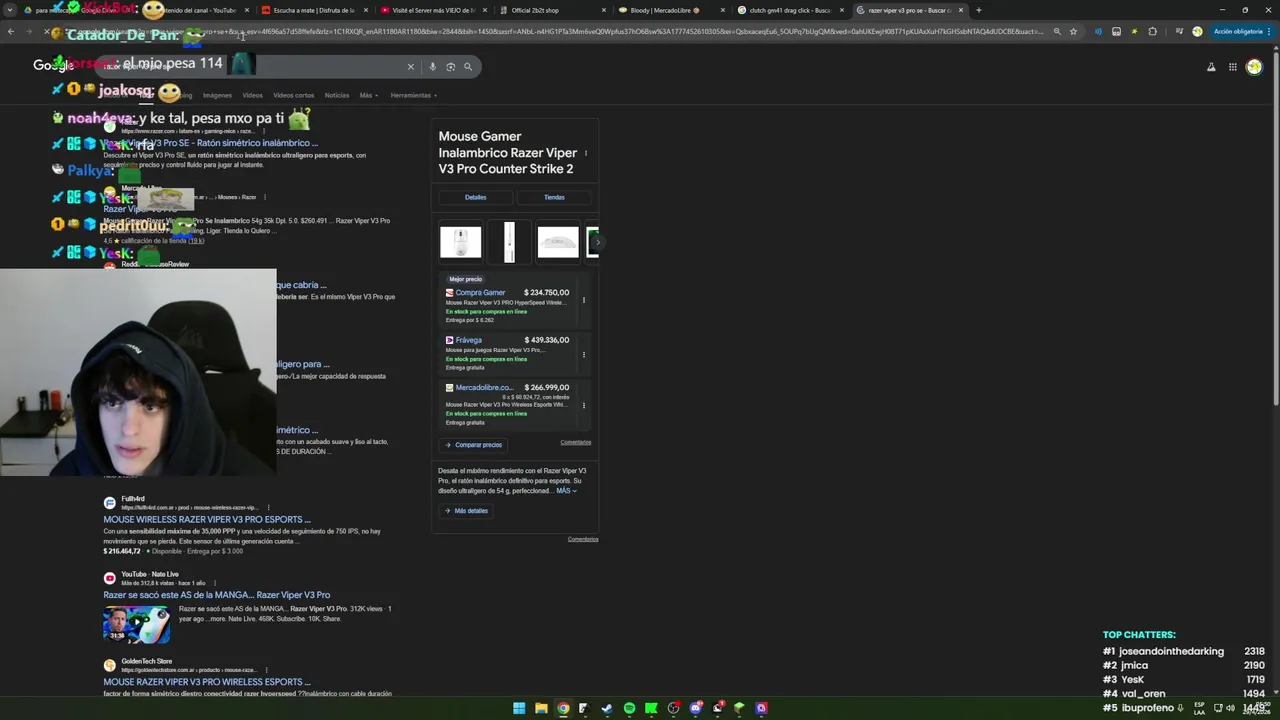Switch to 'Visité el Server más VIEJO' tab
Image resolution: width=1280 pixels, height=720 pixels.
(432, 10)
